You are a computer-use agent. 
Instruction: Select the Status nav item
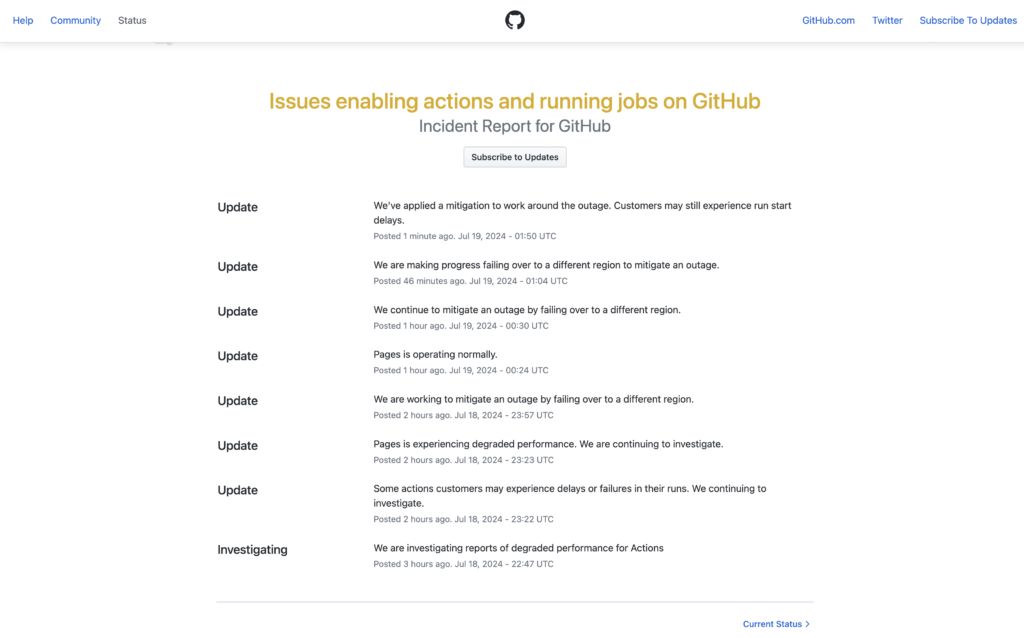coord(132,20)
